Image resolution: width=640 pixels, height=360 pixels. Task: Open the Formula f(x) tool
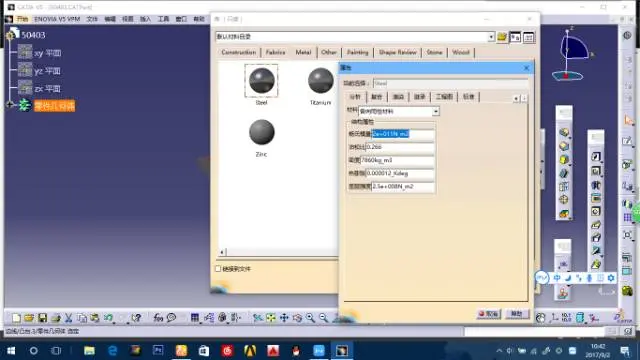(x=158, y=318)
